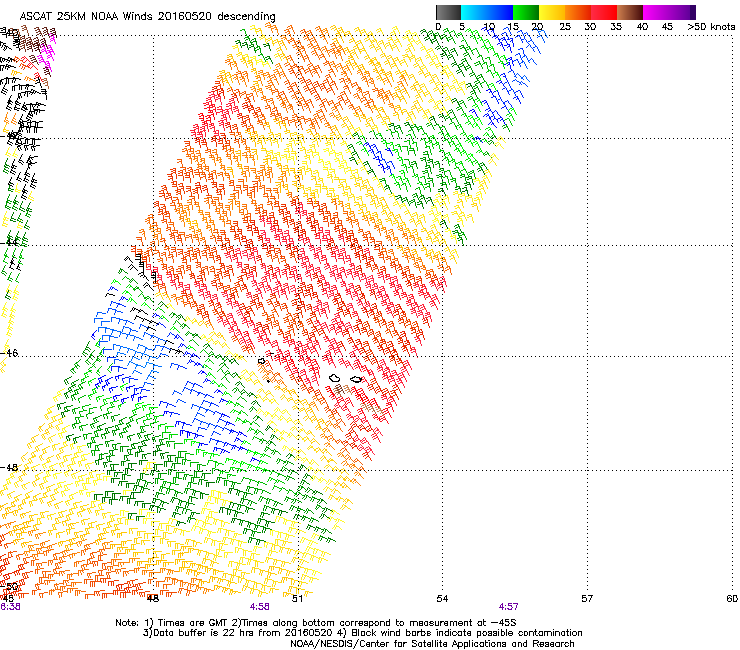Viewport: 740px width, 650px height.
Task: Click the cyan-to-blue 5-15 knots legend segment
Action: tap(487, 12)
